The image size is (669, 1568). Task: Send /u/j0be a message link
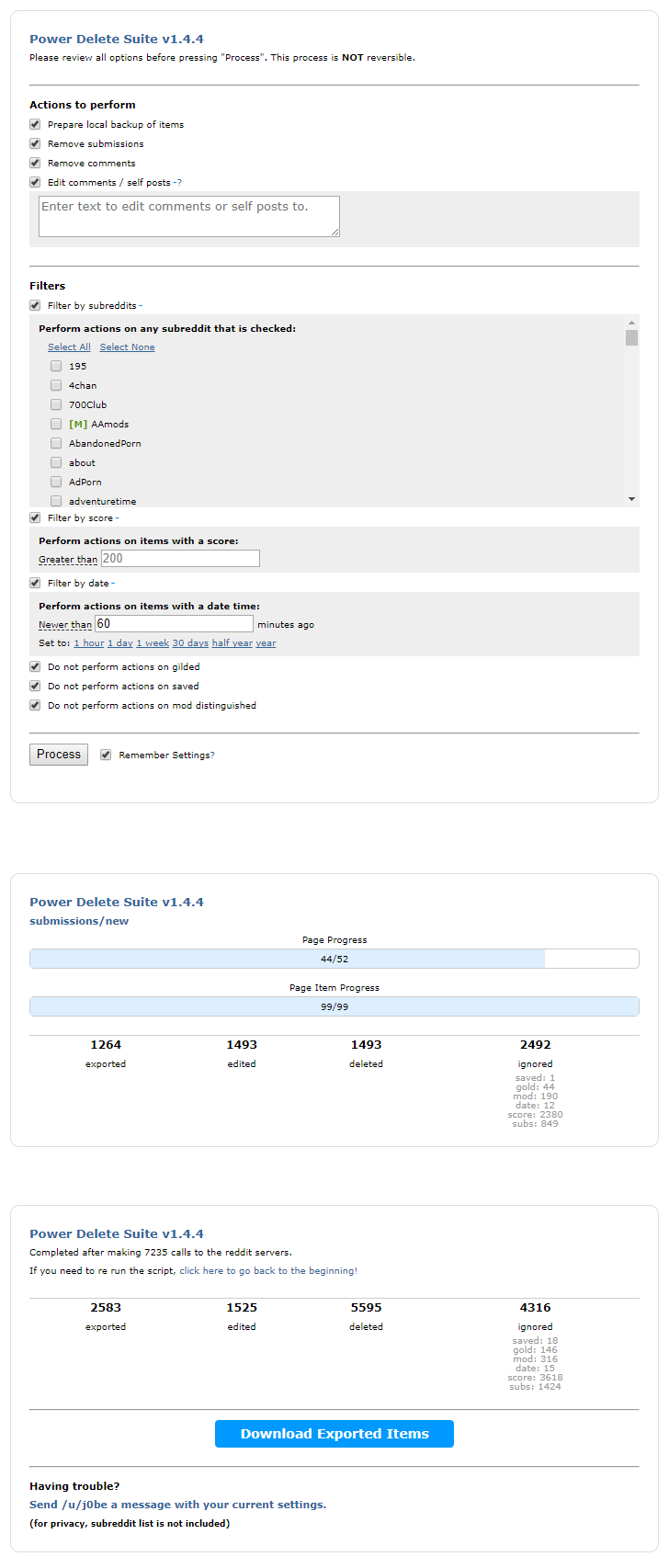click(x=177, y=1505)
